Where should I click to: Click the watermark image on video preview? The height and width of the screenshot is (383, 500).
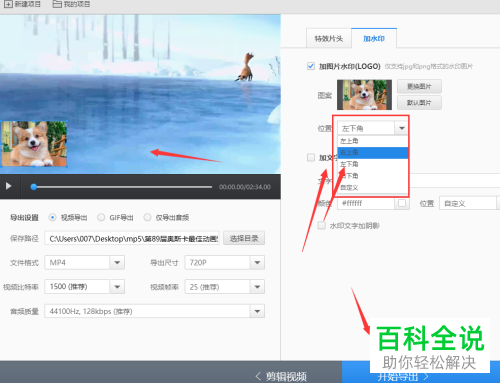pyautogui.click(x=34, y=144)
